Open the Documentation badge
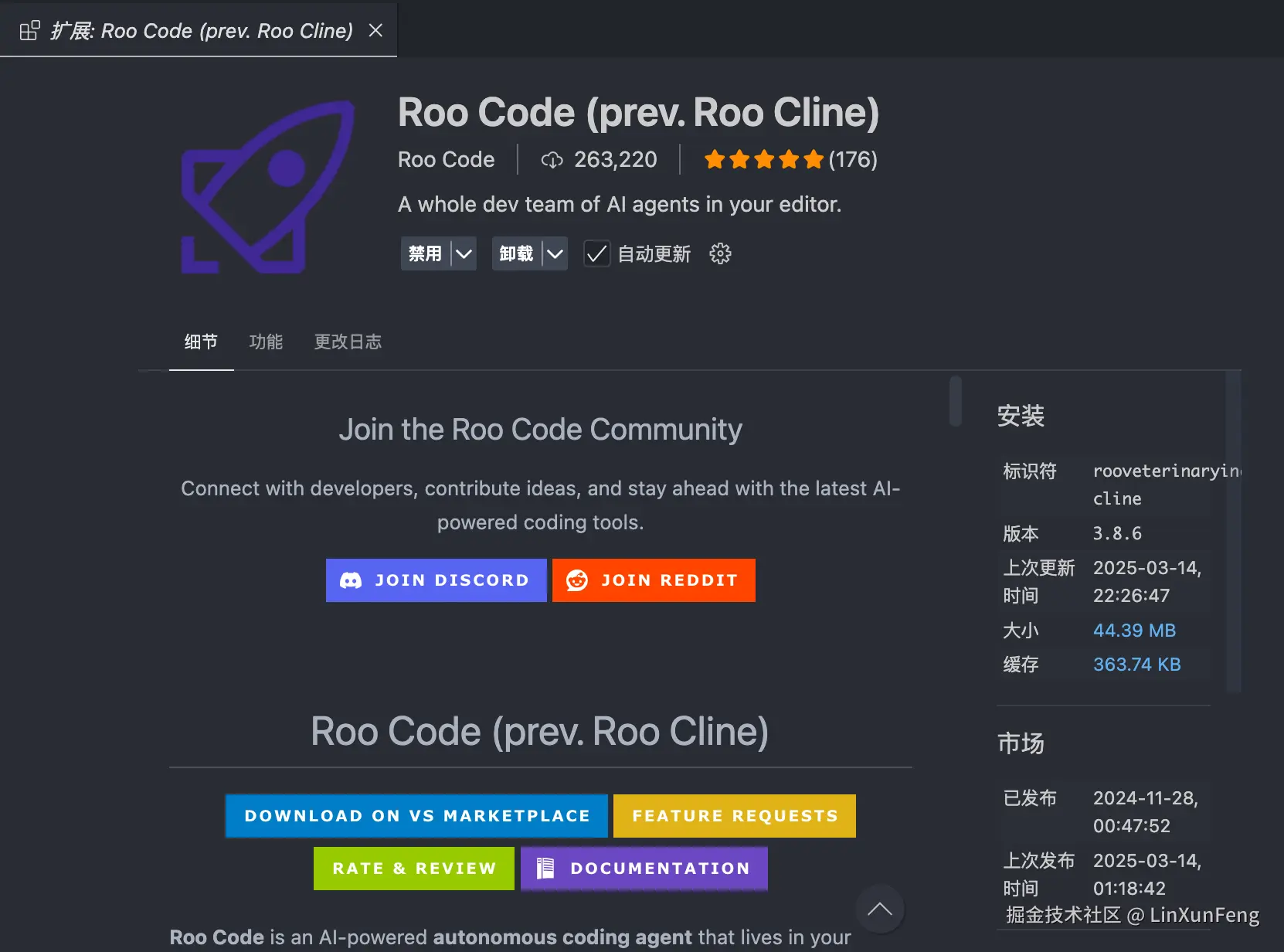 644,869
